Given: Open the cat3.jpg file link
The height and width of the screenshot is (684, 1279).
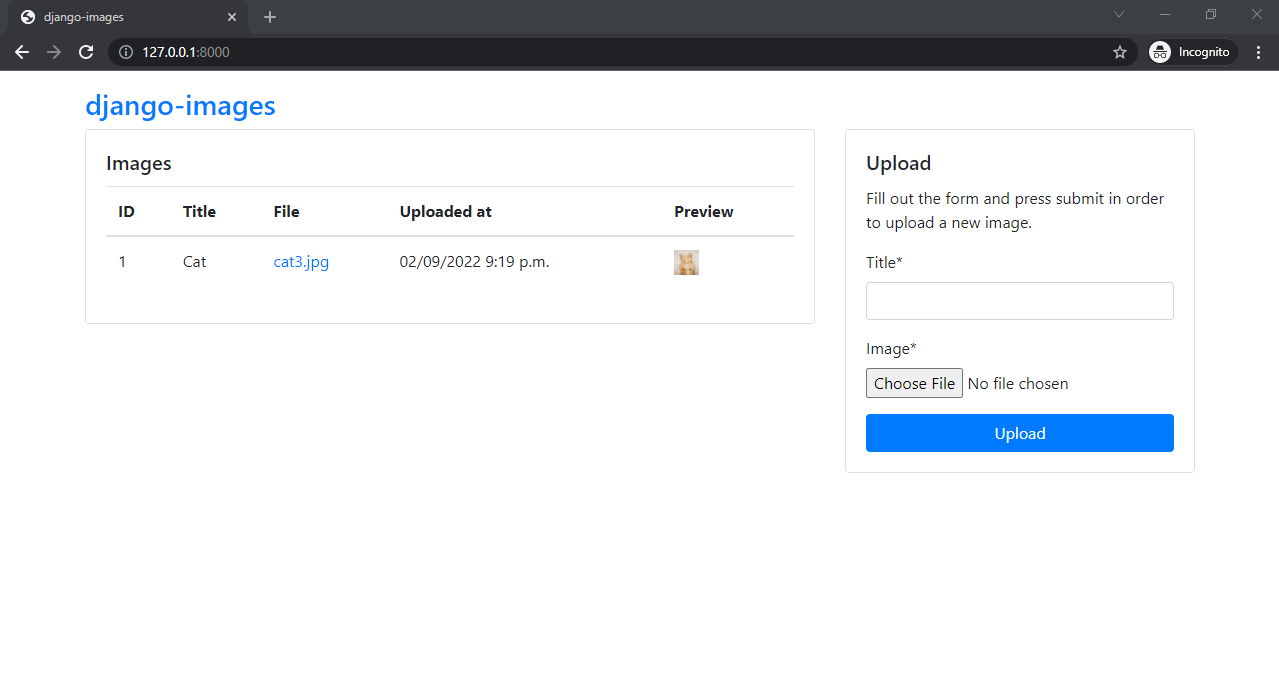Looking at the screenshot, I should pyautogui.click(x=300, y=261).
